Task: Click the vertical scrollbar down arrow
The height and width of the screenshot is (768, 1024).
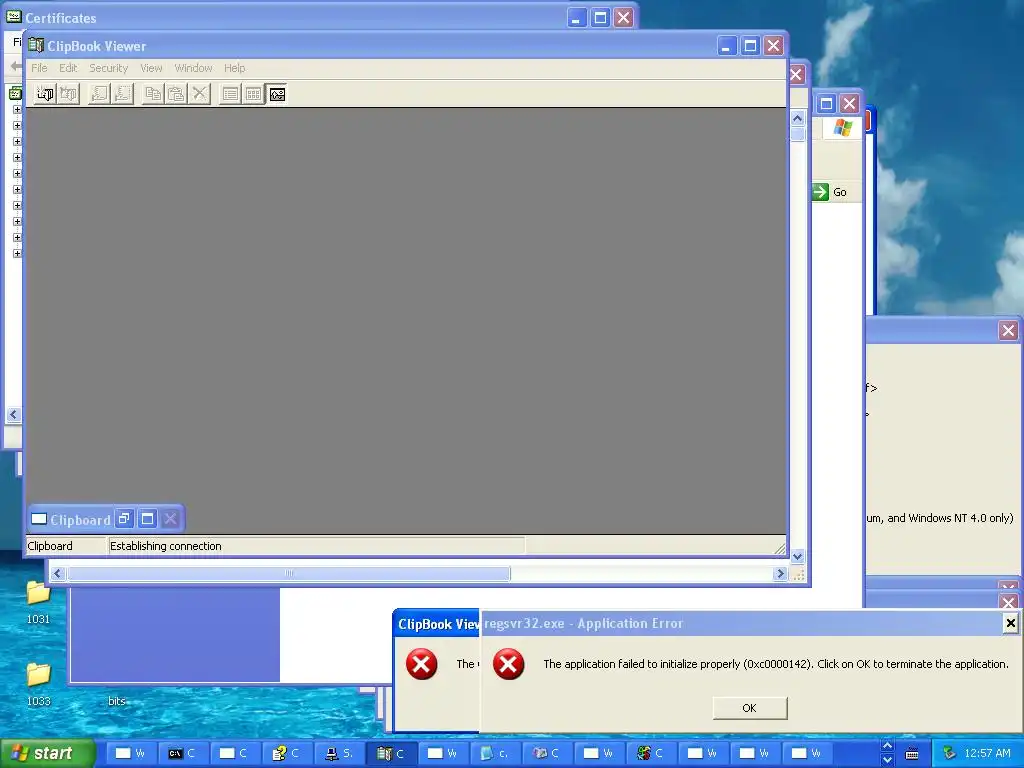Action: coord(797,556)
